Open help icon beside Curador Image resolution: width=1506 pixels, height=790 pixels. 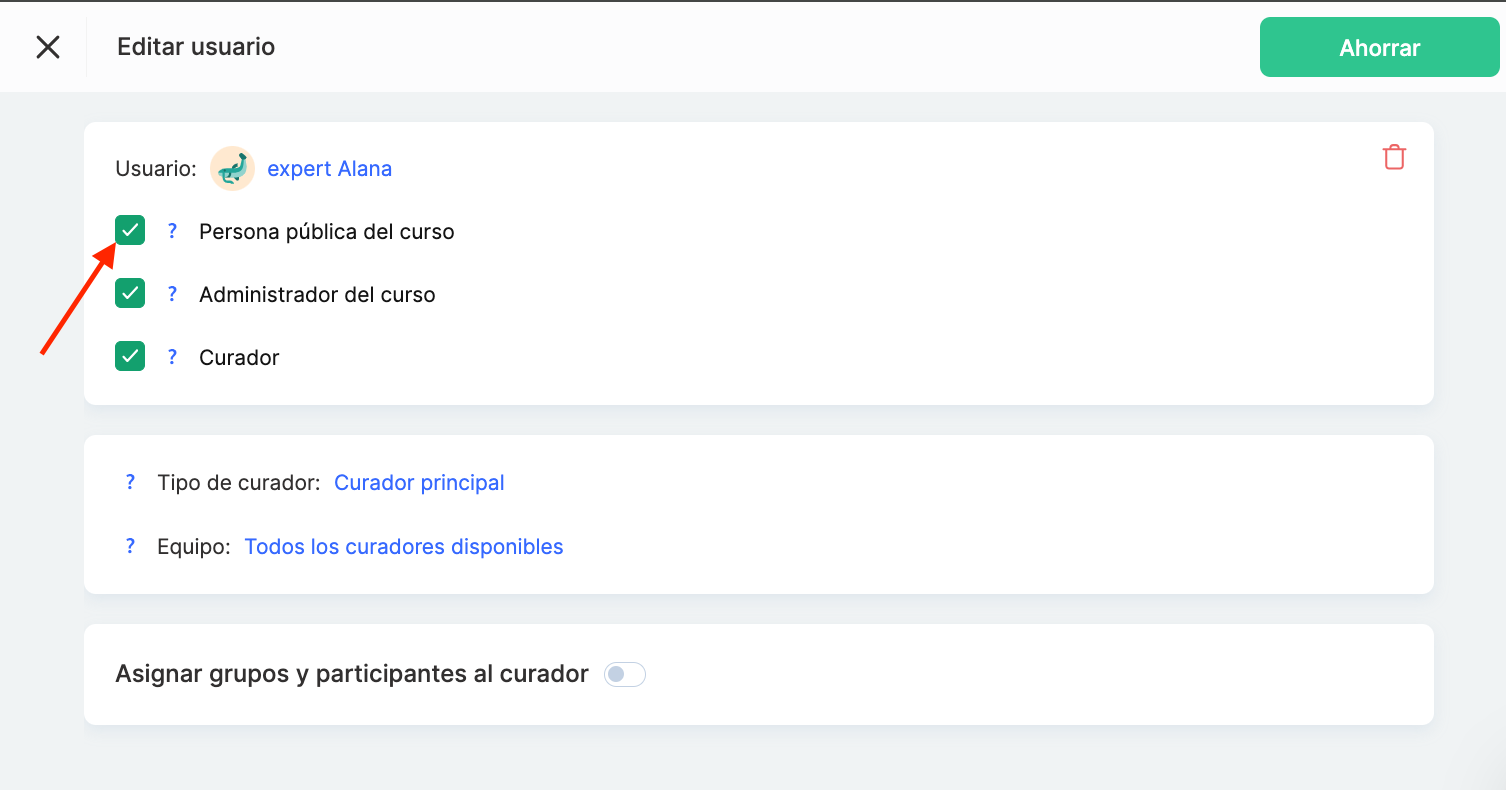click(x=172, y=357)
